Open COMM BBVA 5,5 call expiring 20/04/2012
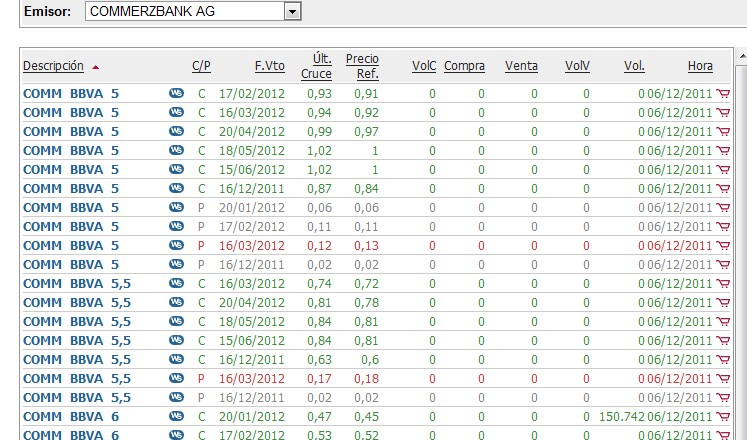The image size is (747, 440). point(77,303)
